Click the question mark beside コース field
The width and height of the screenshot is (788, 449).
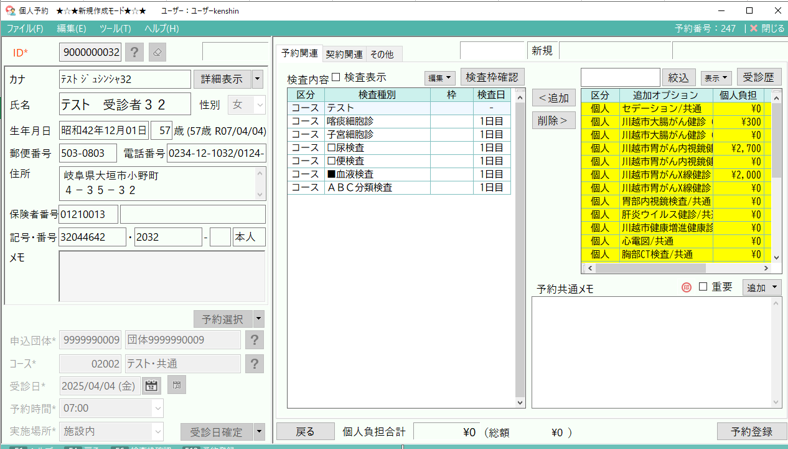[255, 364]
